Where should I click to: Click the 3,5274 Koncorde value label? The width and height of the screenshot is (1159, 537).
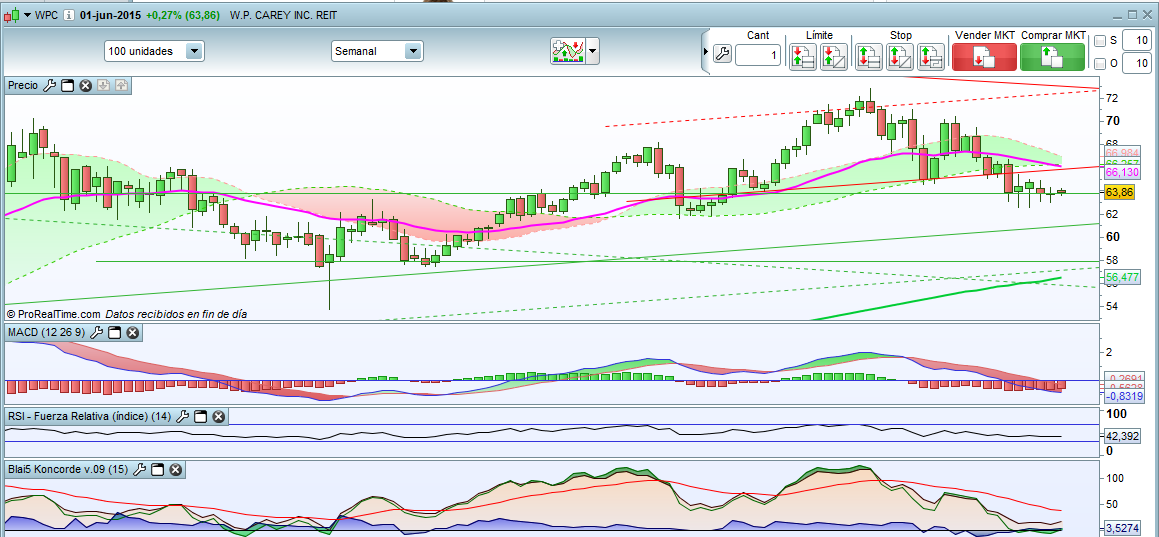1123,528
